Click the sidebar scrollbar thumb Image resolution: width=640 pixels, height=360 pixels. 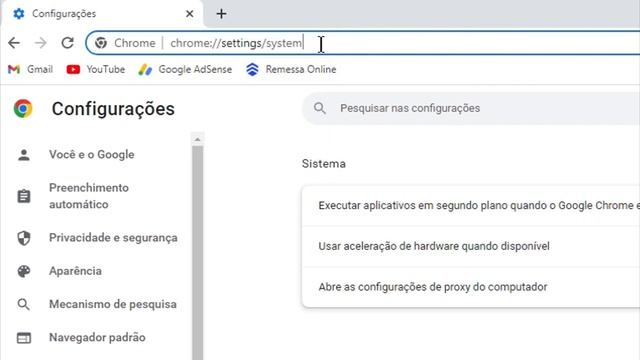198,253
